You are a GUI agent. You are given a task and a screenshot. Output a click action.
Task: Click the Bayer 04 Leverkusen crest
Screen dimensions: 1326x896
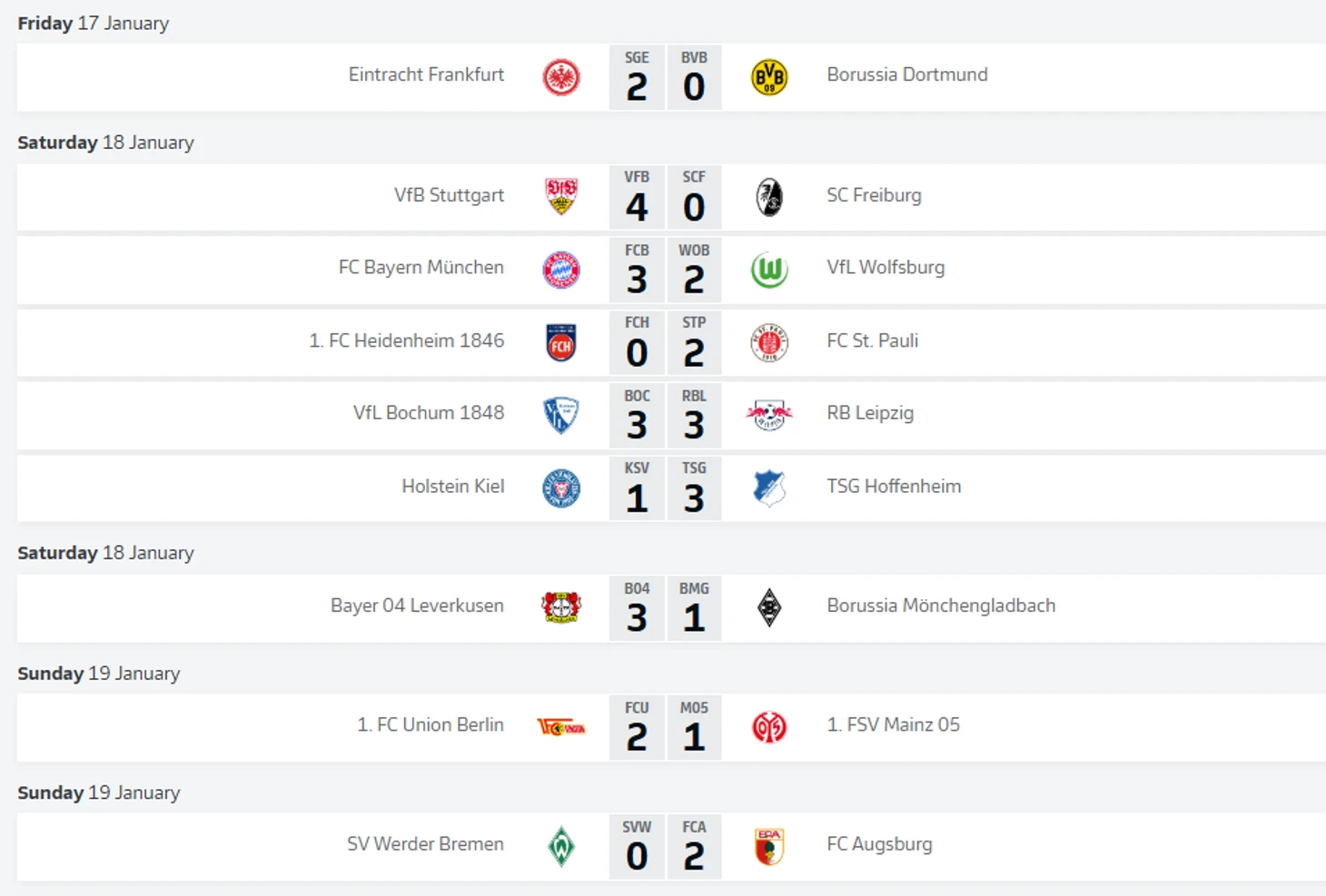coord(561,607)
